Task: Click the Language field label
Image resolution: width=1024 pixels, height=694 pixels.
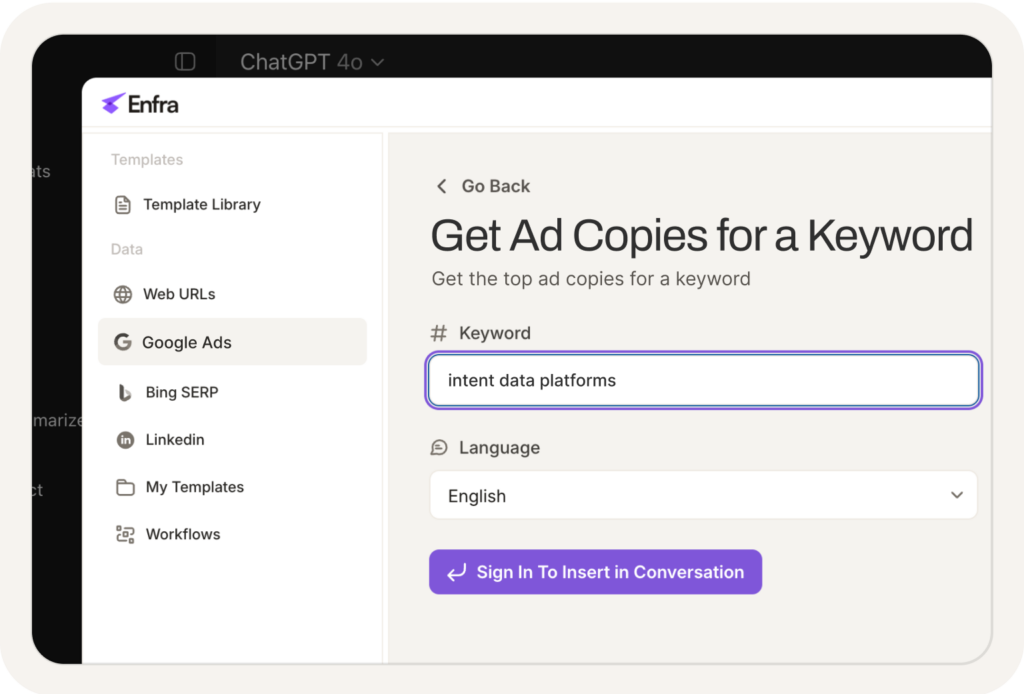Action: click(x=500, y=448)
